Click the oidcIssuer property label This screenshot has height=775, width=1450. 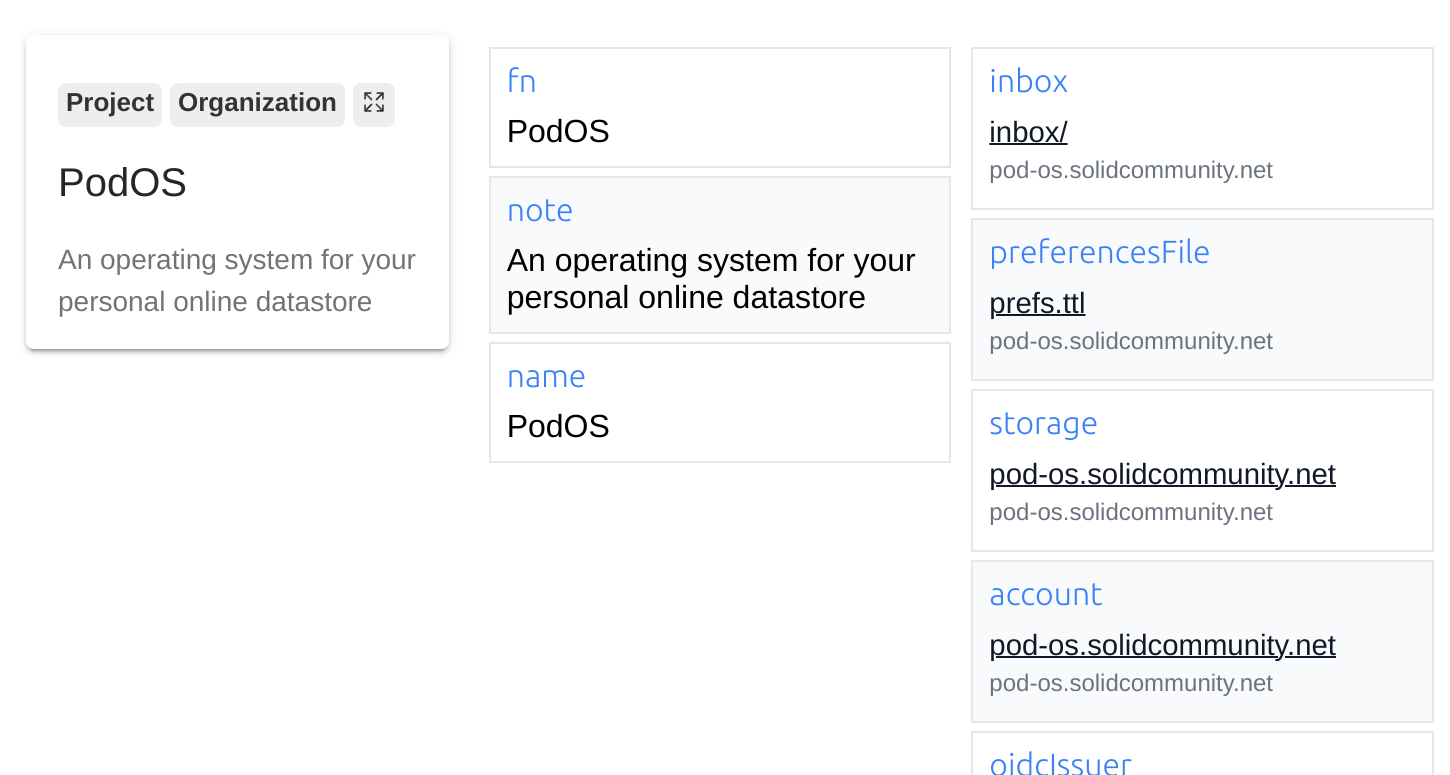tap(1060, 764)
